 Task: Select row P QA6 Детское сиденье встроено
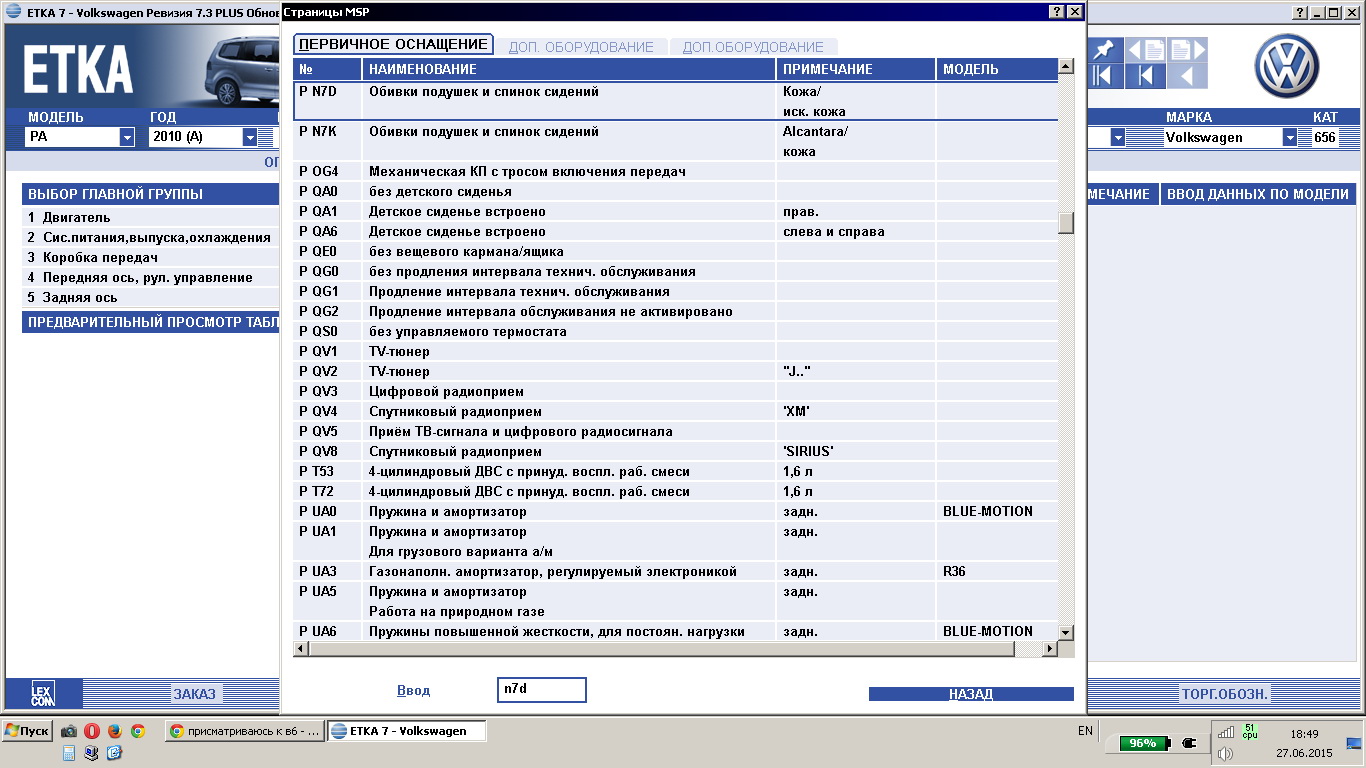coord(676,232)
